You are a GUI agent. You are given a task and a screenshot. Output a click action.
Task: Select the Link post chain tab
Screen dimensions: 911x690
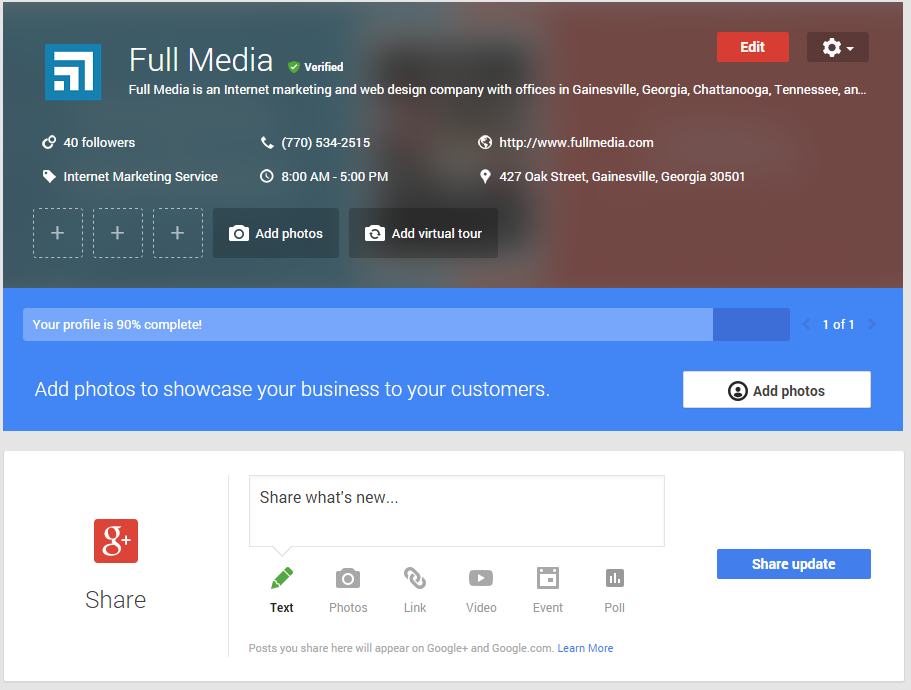(x=415, y=590)
